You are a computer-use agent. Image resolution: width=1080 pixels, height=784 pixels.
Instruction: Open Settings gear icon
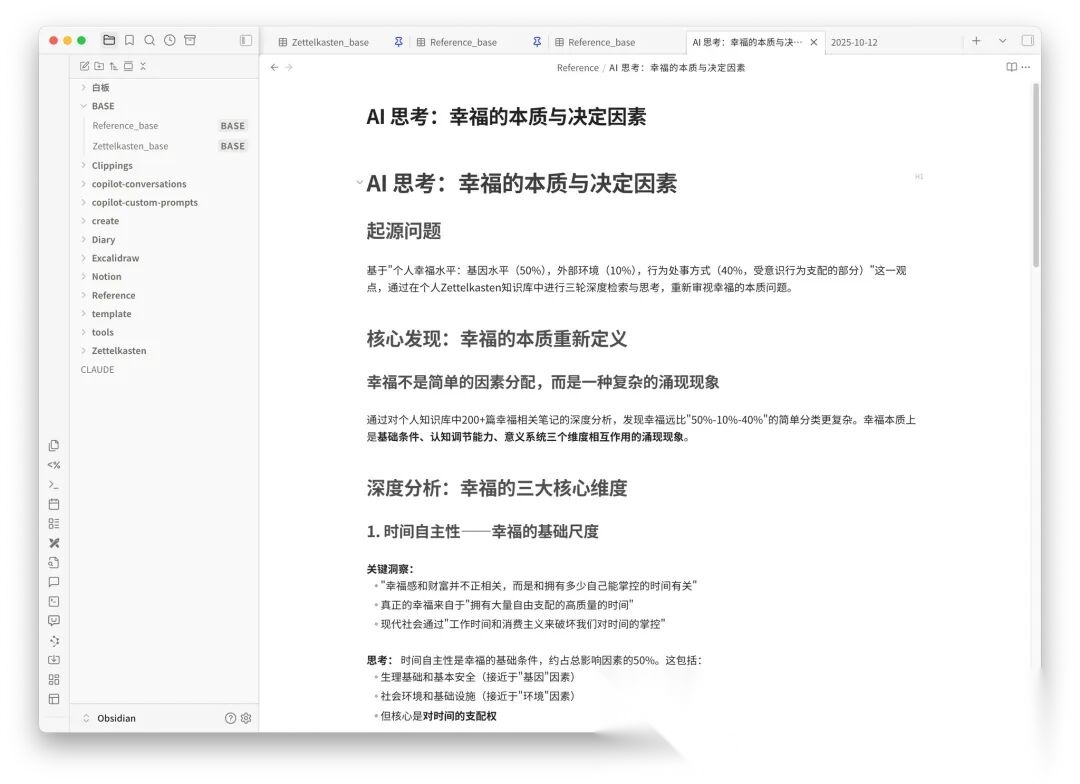(246, 718)
